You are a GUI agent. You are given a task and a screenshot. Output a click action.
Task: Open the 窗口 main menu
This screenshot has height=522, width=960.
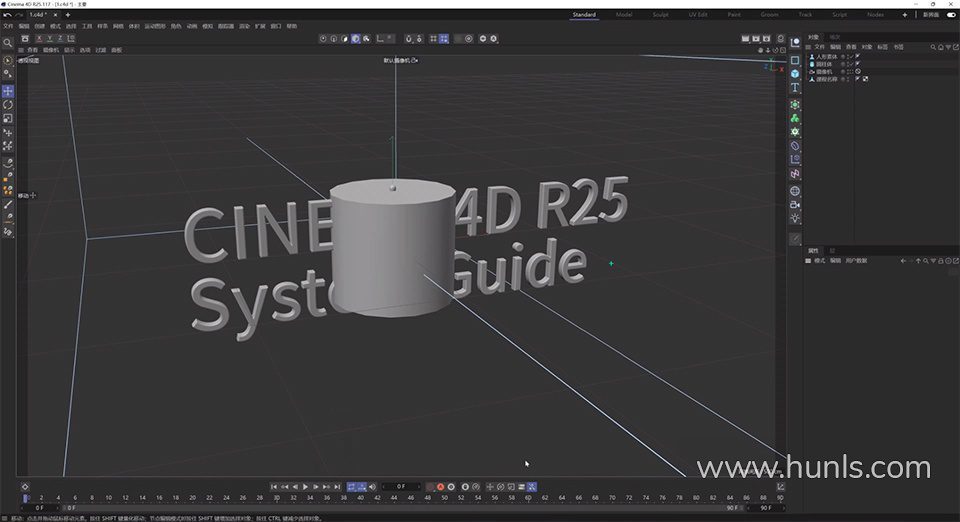(276, 26)
